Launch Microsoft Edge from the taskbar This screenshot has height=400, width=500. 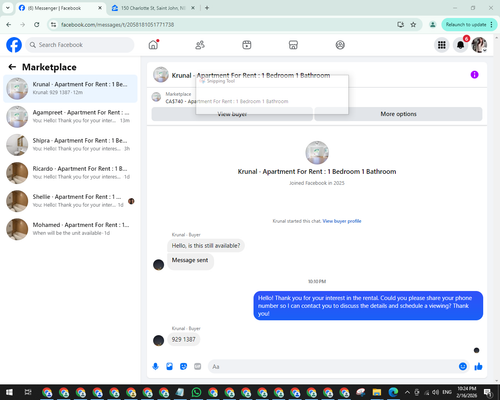pos(393,392)
